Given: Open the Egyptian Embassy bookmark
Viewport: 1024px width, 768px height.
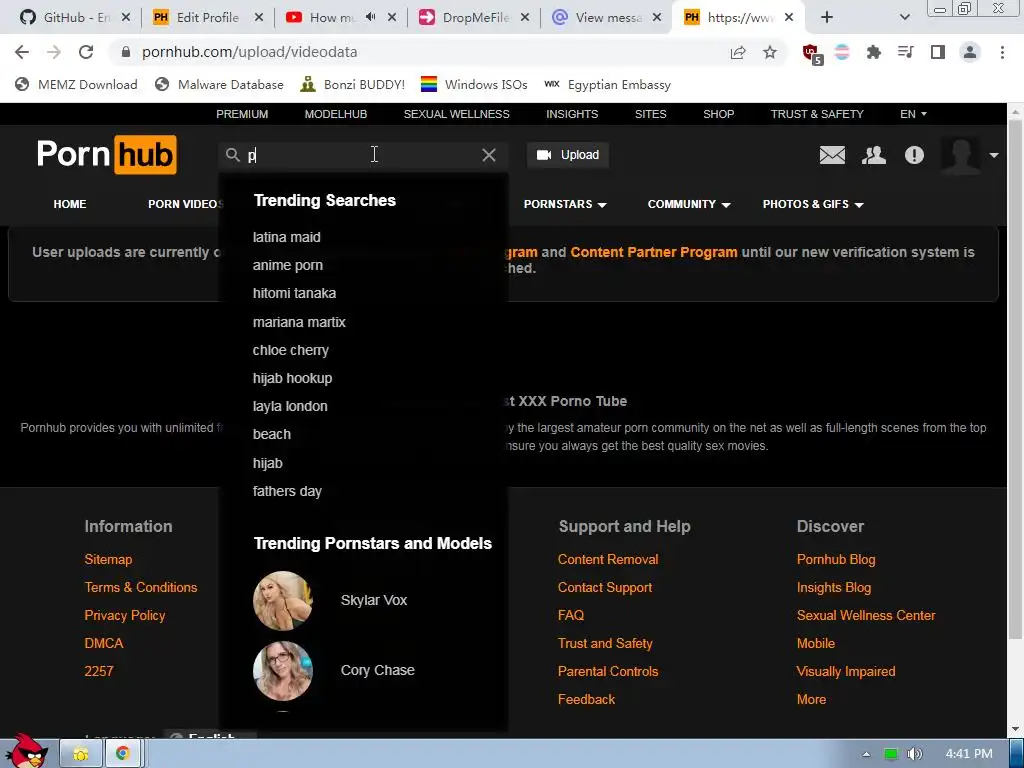Looking at the screenshot, I should [x=607, y=84].
